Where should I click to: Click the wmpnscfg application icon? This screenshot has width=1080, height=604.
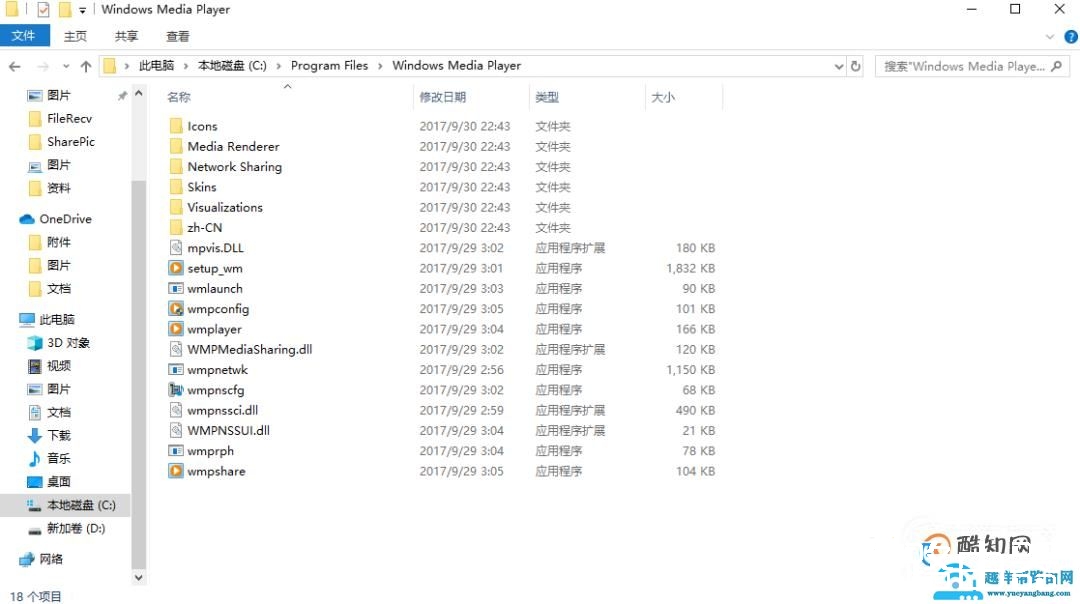click(176, 390)
